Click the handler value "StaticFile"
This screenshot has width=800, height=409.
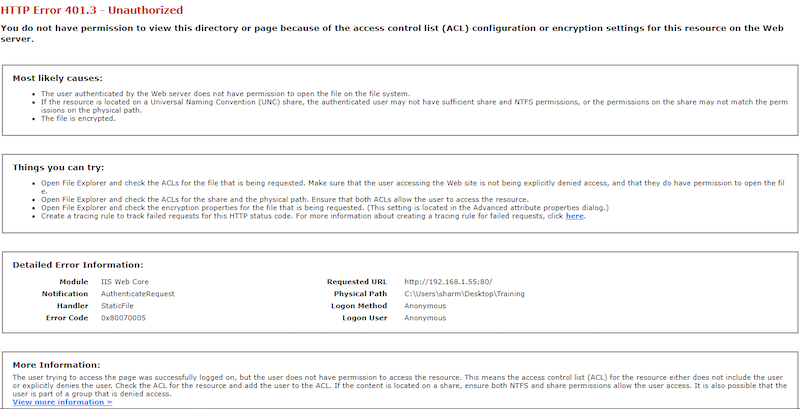tap(117, 306)
